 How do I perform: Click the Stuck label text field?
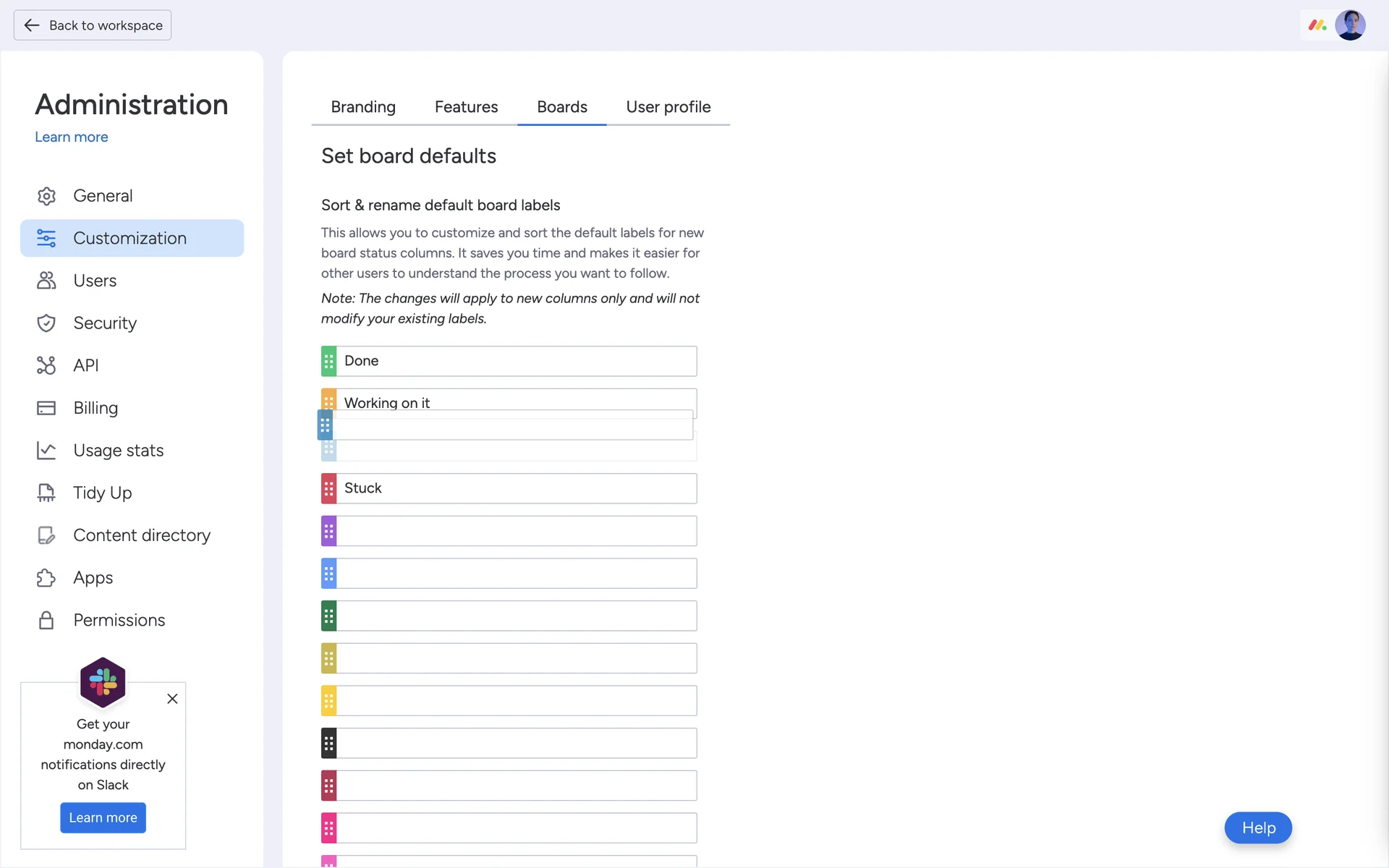click(517, 488)
